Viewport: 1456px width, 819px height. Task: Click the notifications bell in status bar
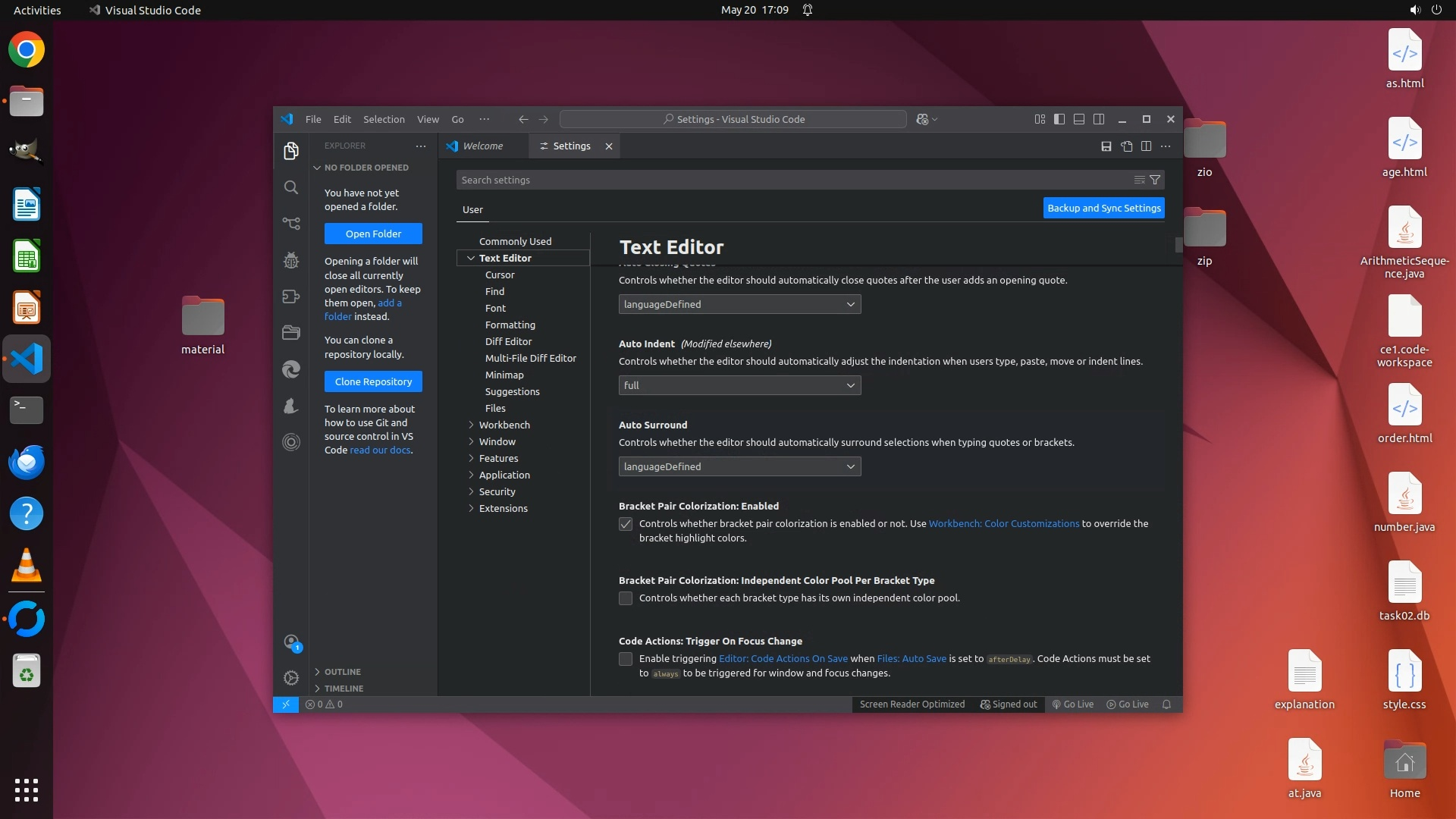pos(1166,704)
